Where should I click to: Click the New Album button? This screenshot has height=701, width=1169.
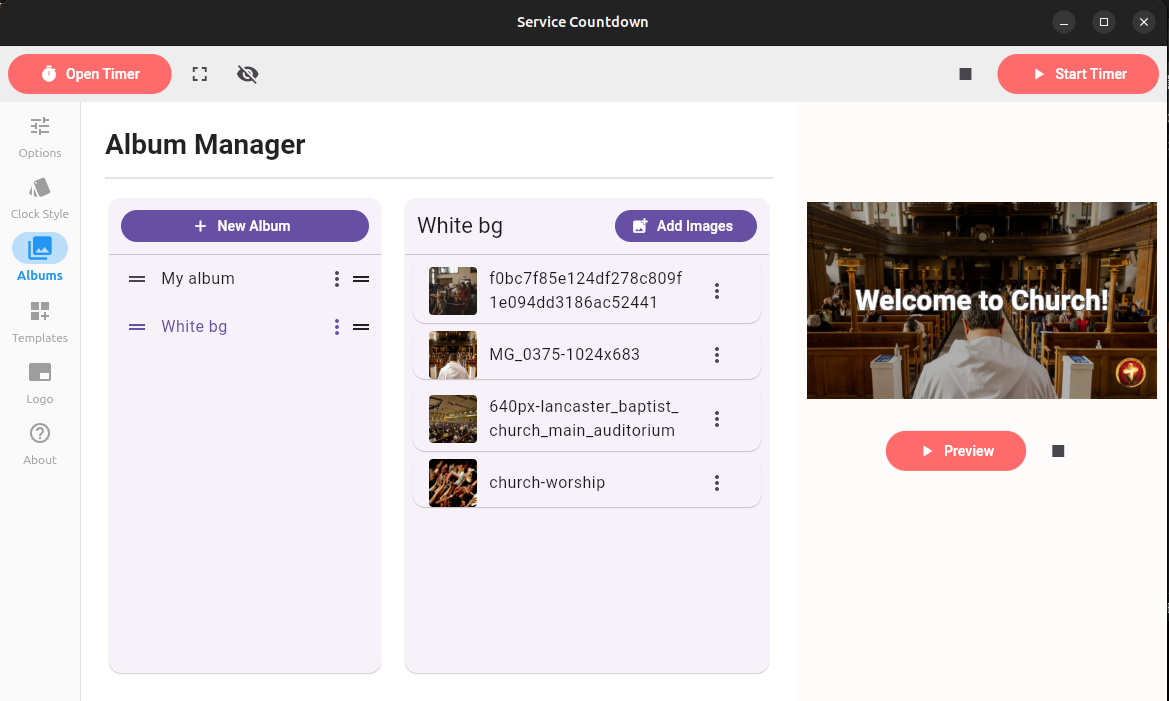245,226
